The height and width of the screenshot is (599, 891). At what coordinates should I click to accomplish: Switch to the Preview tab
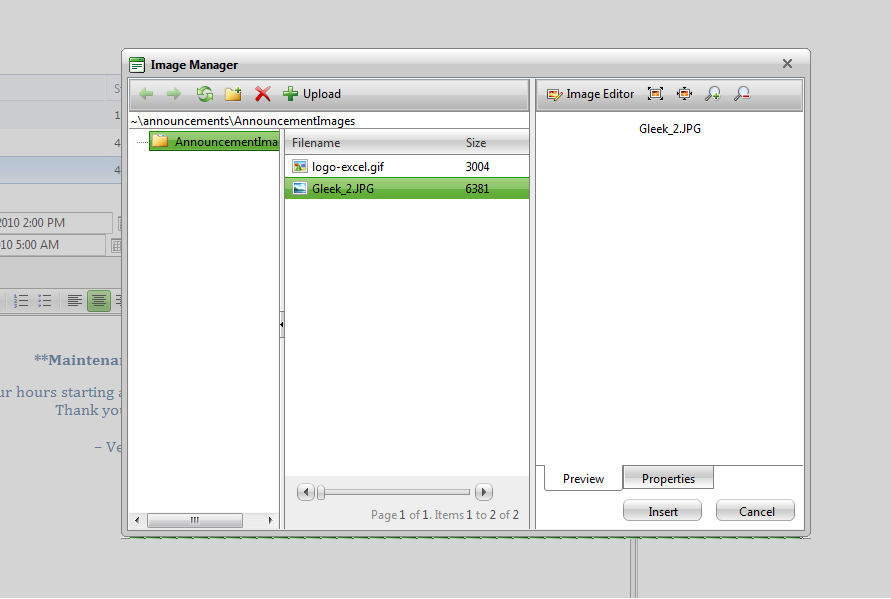pos(583,479)
